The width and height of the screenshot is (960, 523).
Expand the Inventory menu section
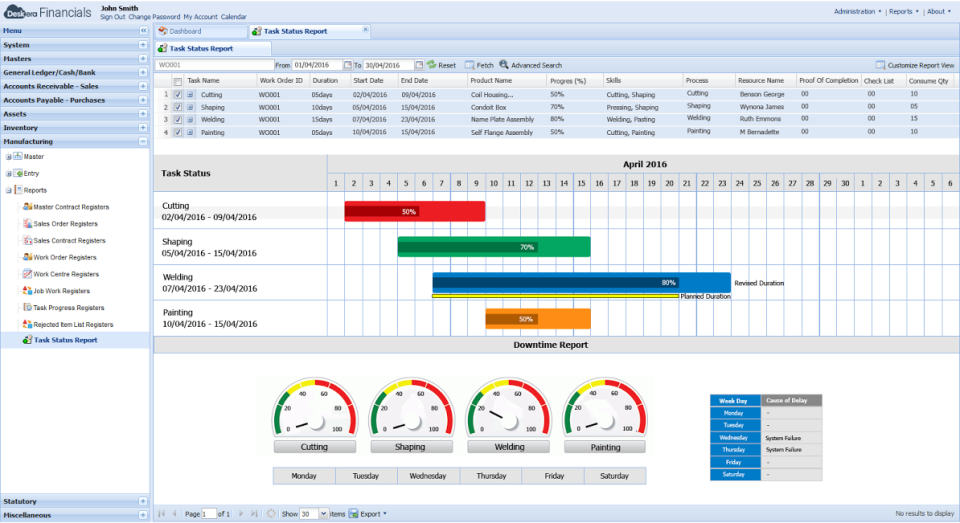pyautogui.click(x=143, y=128)
